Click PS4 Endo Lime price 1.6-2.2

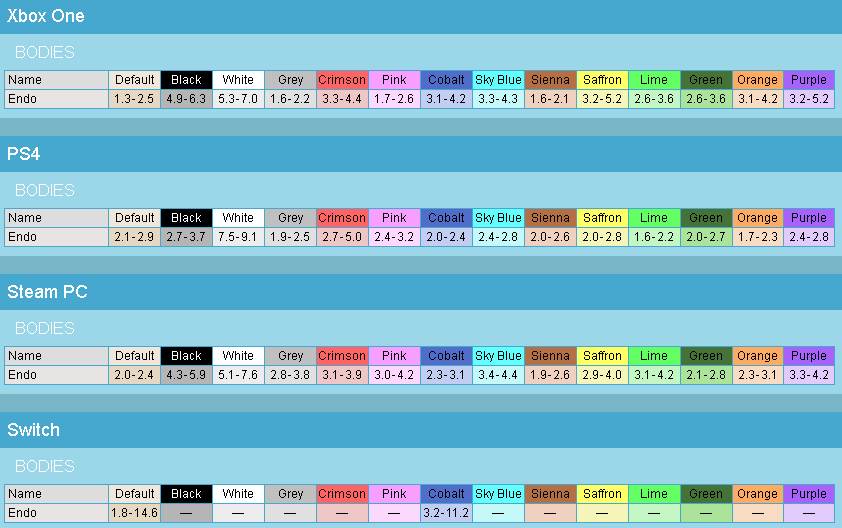coord(654,237)
